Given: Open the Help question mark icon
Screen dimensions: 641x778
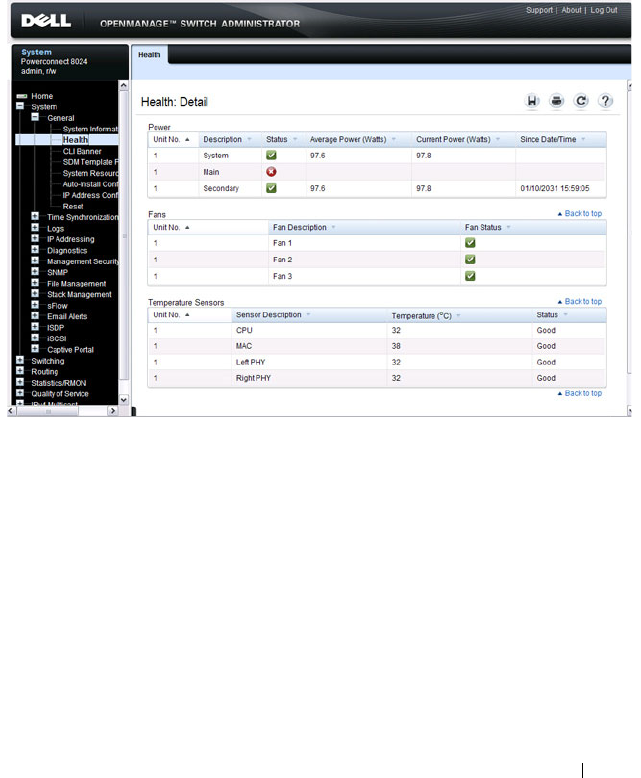Looking at the screenshot, I should click(x=605, y=101).
